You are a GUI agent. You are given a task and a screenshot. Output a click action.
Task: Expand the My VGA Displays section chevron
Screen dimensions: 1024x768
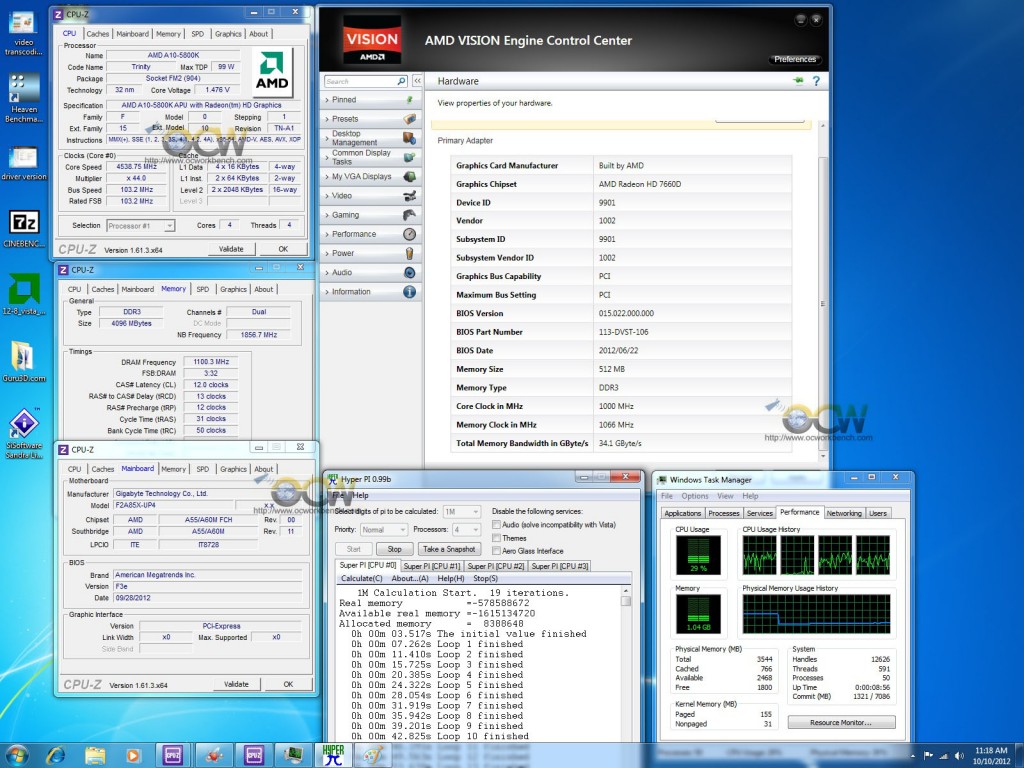[x=327, y=176]
